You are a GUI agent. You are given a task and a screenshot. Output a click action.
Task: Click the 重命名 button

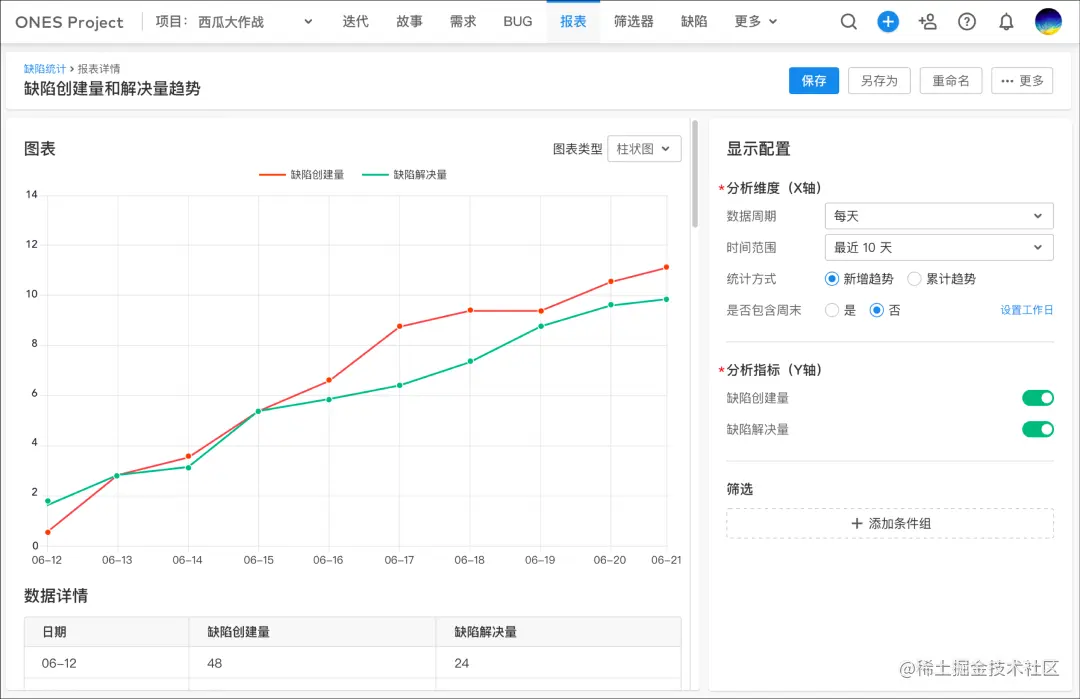[x=951, y=81]
